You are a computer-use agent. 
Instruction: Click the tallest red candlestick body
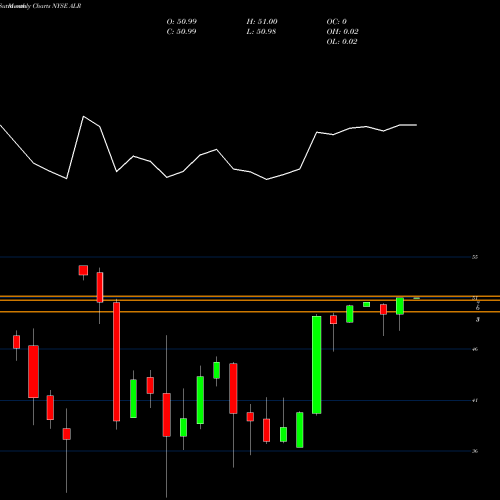[117, 362]
